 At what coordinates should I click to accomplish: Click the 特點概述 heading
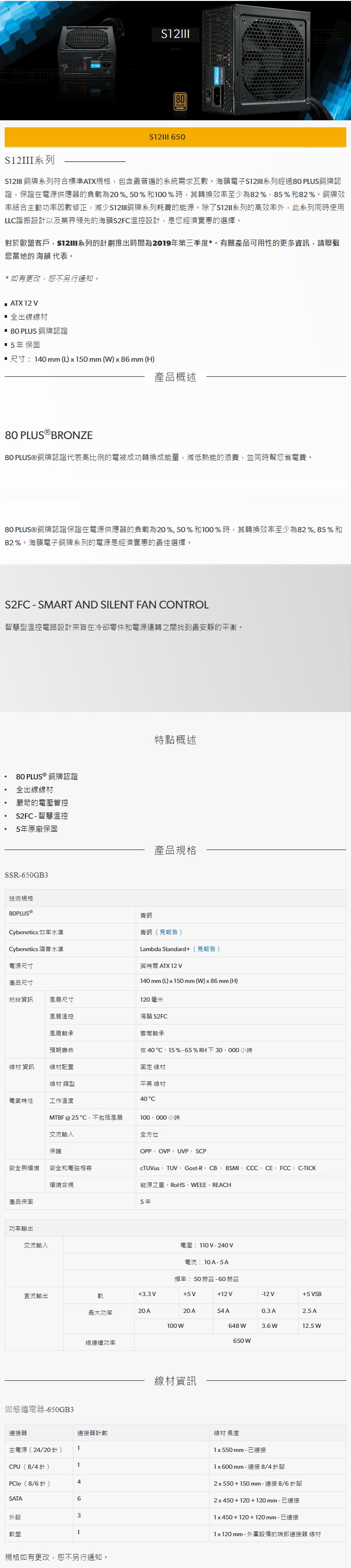point(175,740)
